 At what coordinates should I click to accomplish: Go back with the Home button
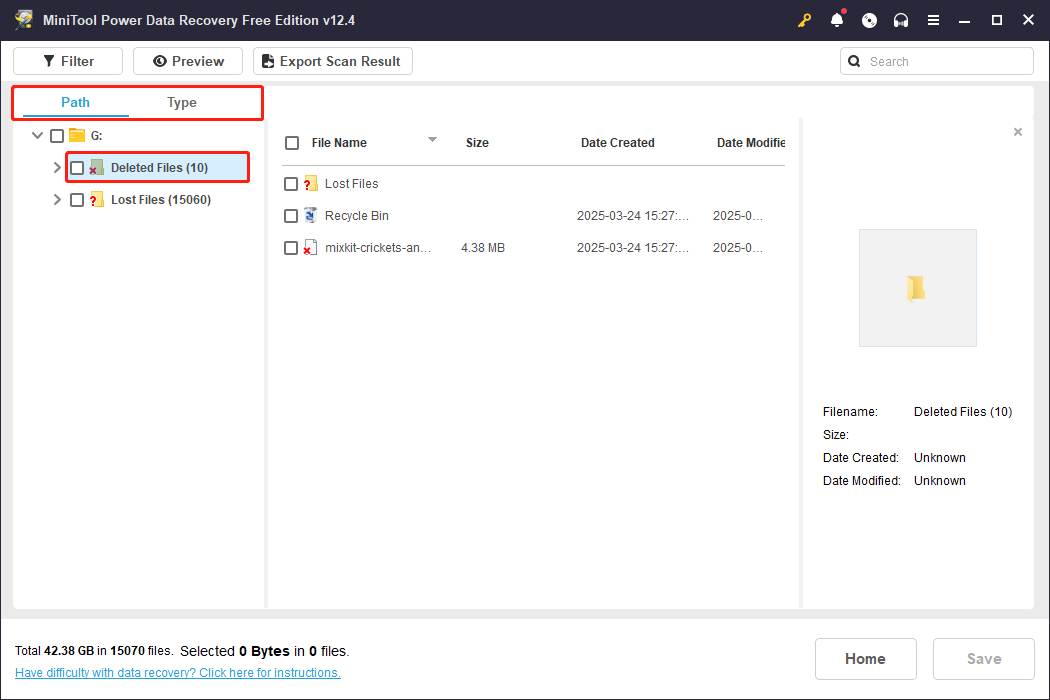point(865,658)
